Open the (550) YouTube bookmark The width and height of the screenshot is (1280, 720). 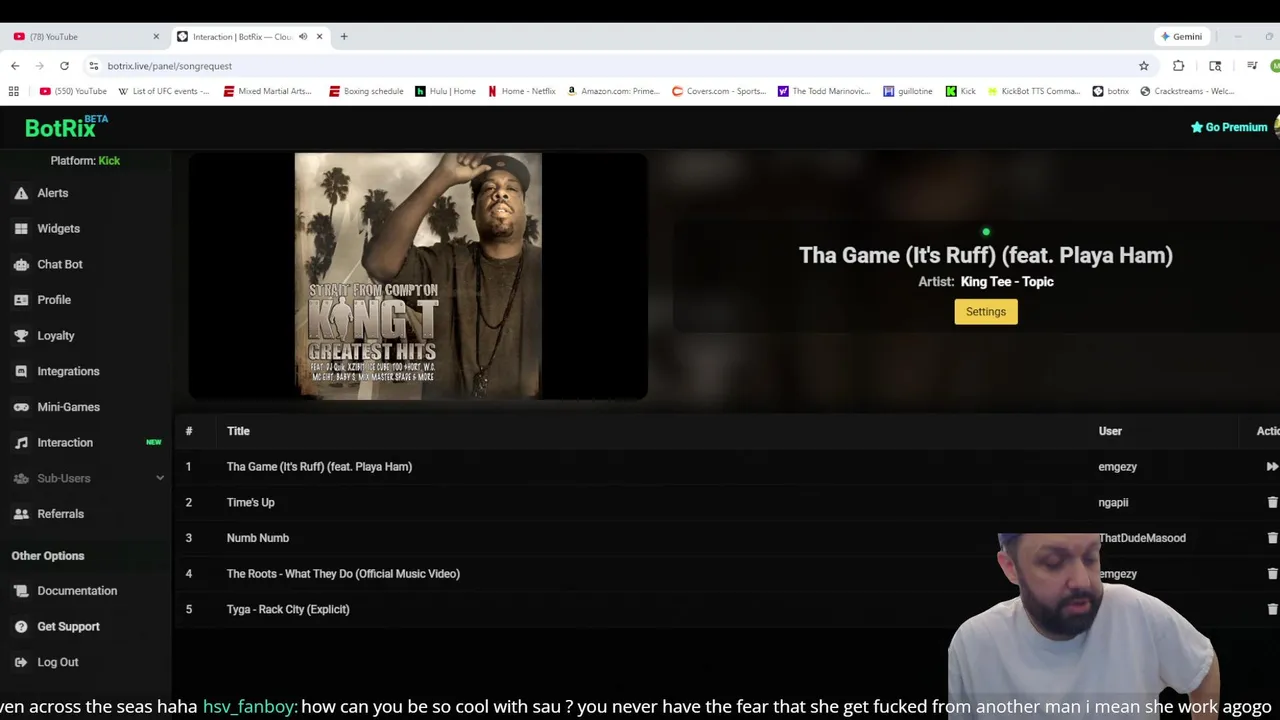click(x=73, y=91)
